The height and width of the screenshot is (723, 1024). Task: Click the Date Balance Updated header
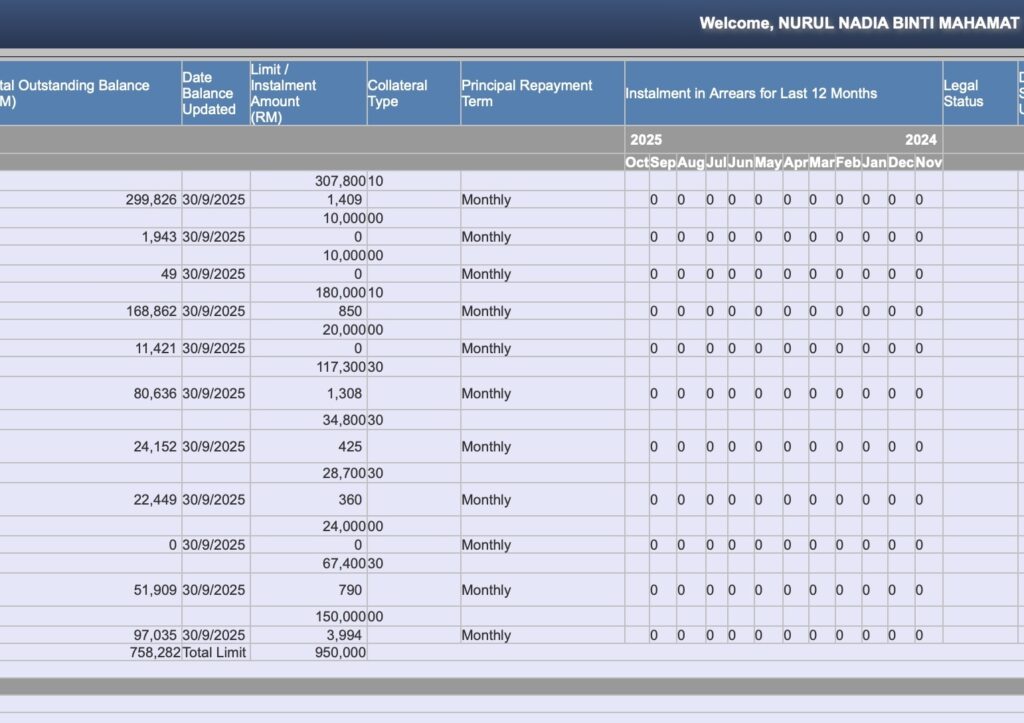[x=209, y=93]
